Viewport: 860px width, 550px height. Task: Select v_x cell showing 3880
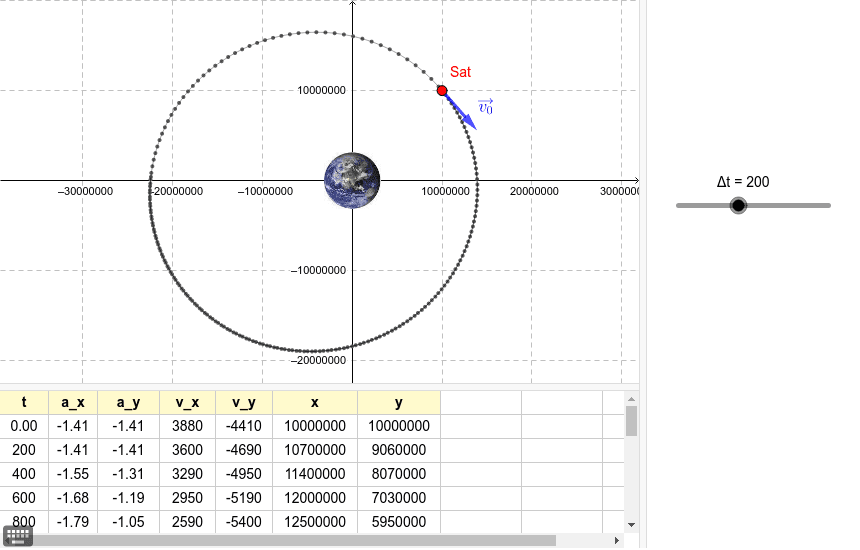tap(188, 426)
